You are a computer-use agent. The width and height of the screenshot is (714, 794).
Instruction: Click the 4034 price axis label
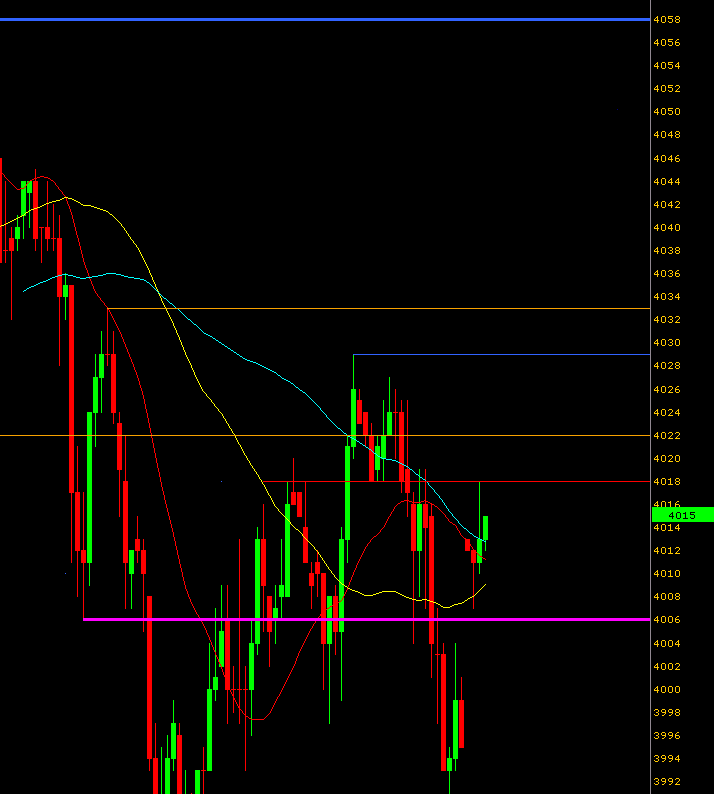pos(667,296)
